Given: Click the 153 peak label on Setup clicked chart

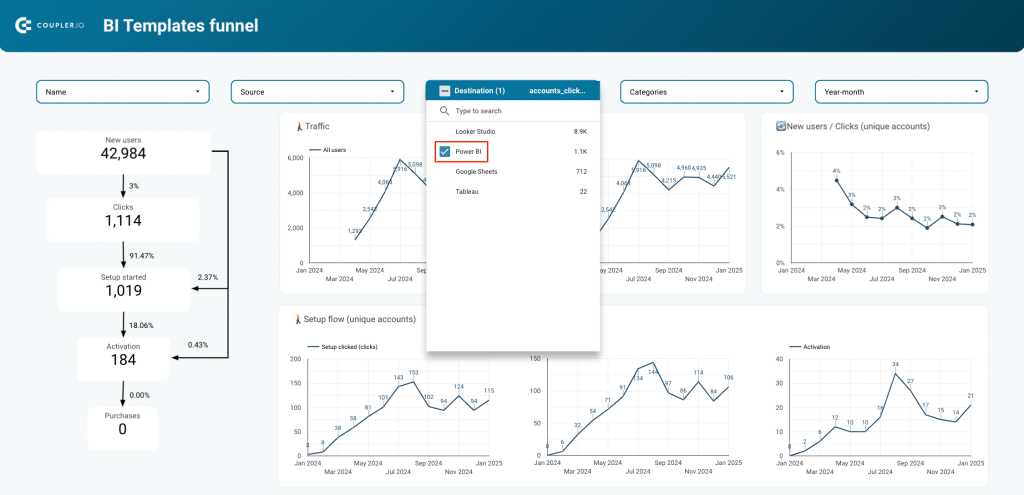Looking at the screenshot, I should (x=413, y=373).
